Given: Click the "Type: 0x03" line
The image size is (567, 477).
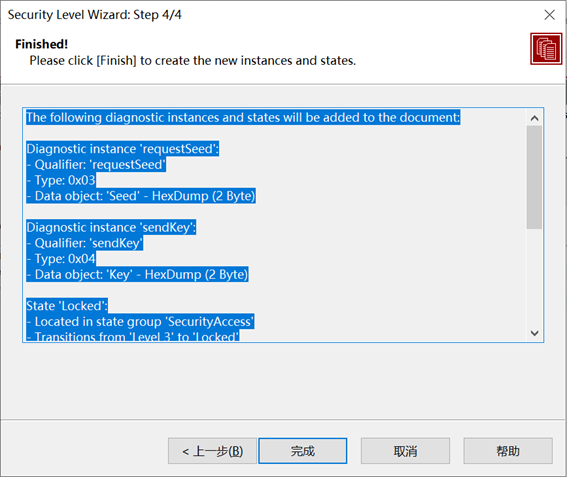Looking at the screenshot, I should pos(61,180).
